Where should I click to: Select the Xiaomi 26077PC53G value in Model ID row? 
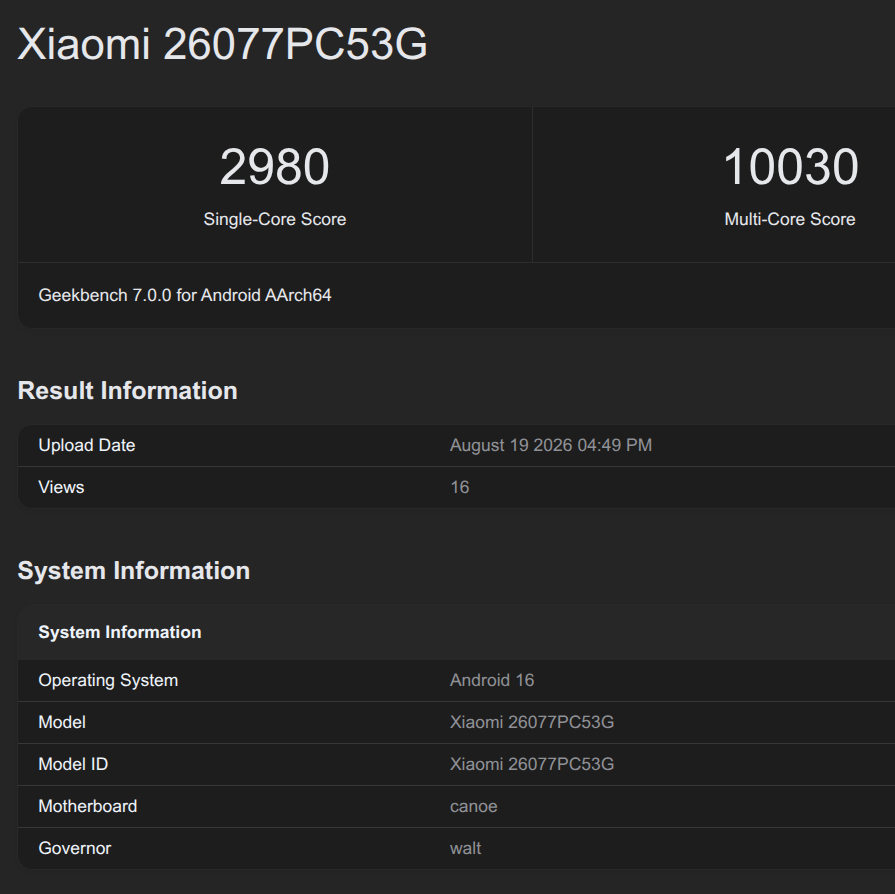532,764
